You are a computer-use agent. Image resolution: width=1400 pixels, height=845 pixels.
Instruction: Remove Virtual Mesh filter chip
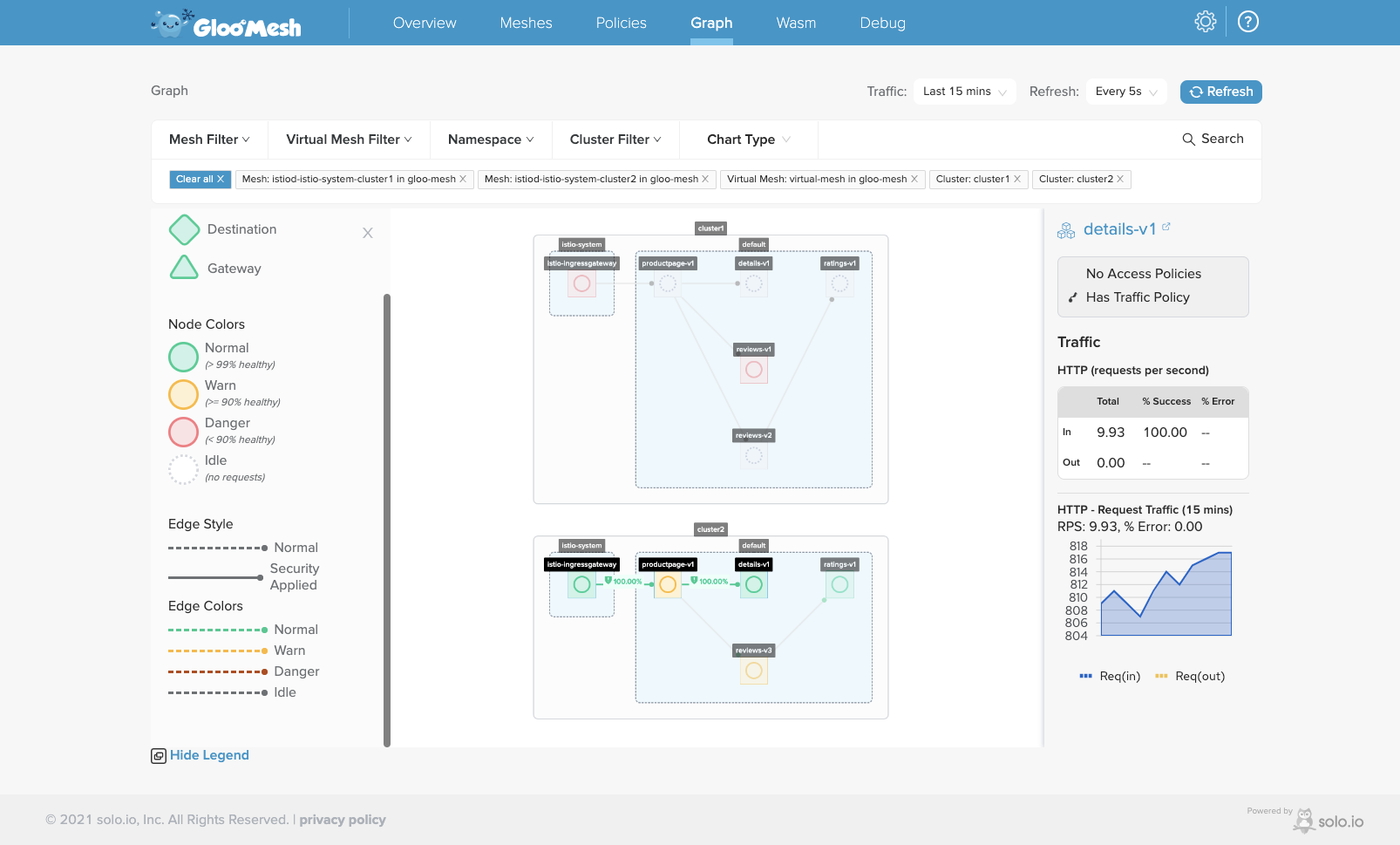tap(914, 180)
